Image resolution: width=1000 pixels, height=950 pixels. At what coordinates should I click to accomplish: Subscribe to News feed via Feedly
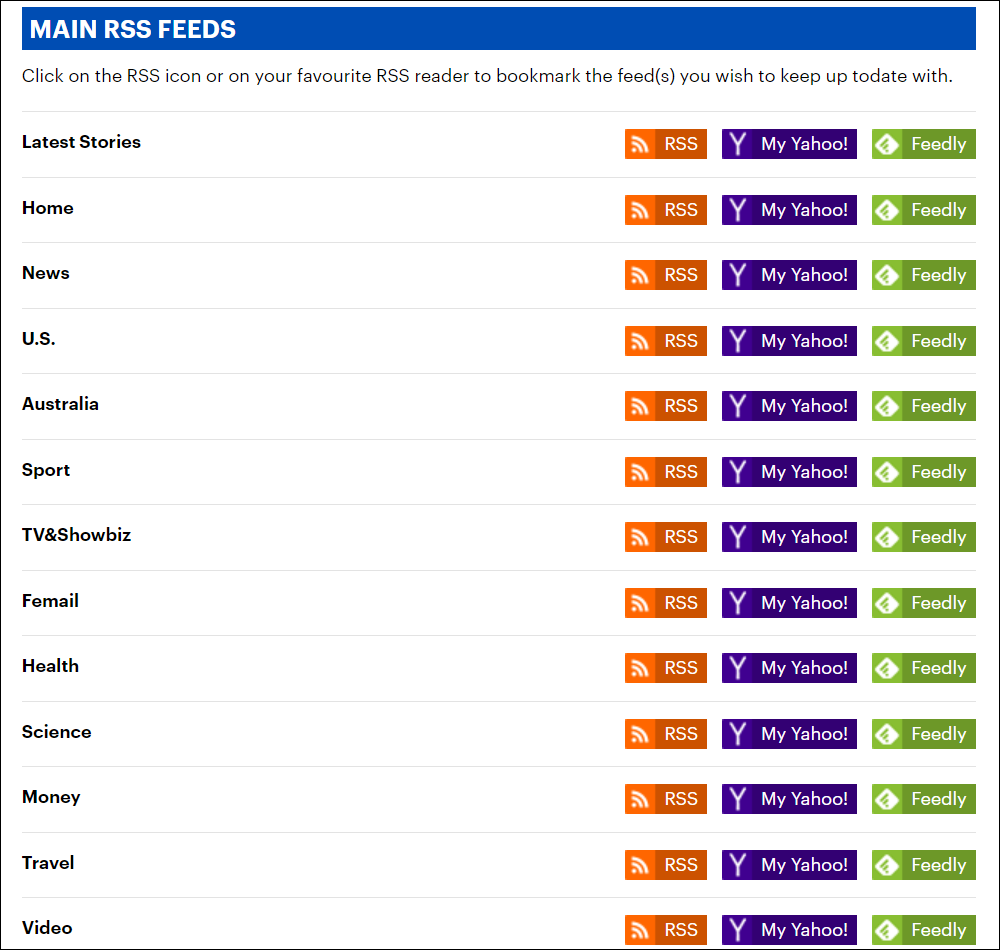click(x=923, y=275)
